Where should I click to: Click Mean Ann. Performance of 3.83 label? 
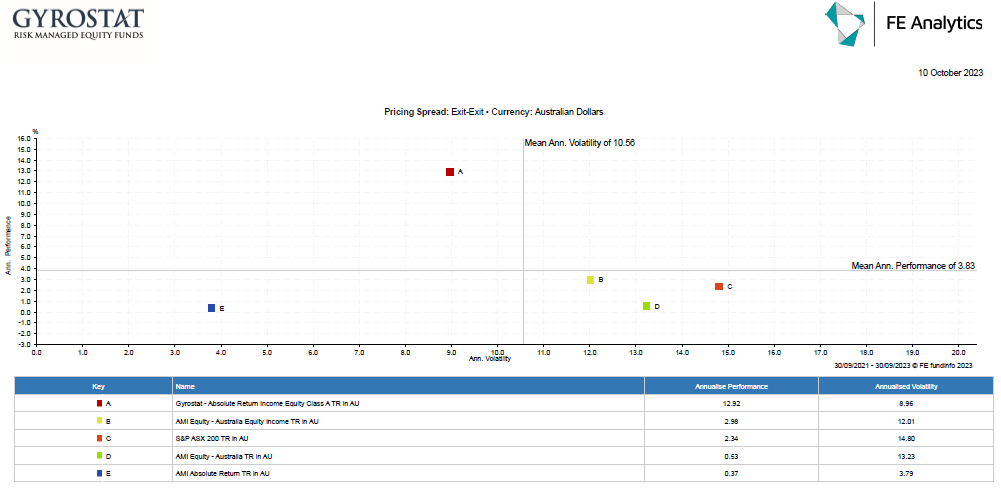tap(914, 266)
